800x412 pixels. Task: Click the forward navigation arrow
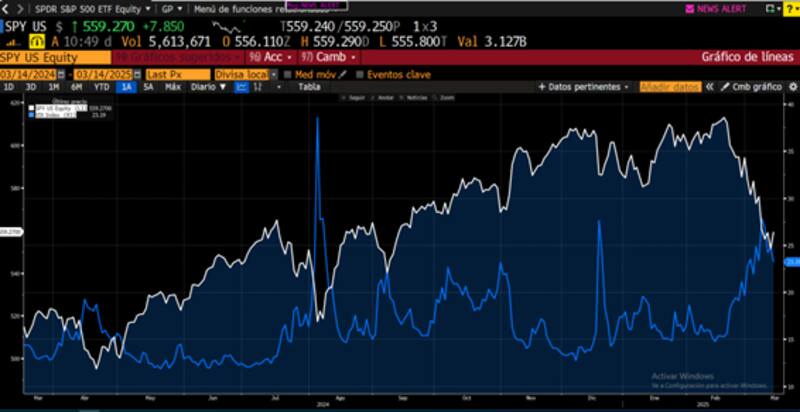(x=20, y=8)
